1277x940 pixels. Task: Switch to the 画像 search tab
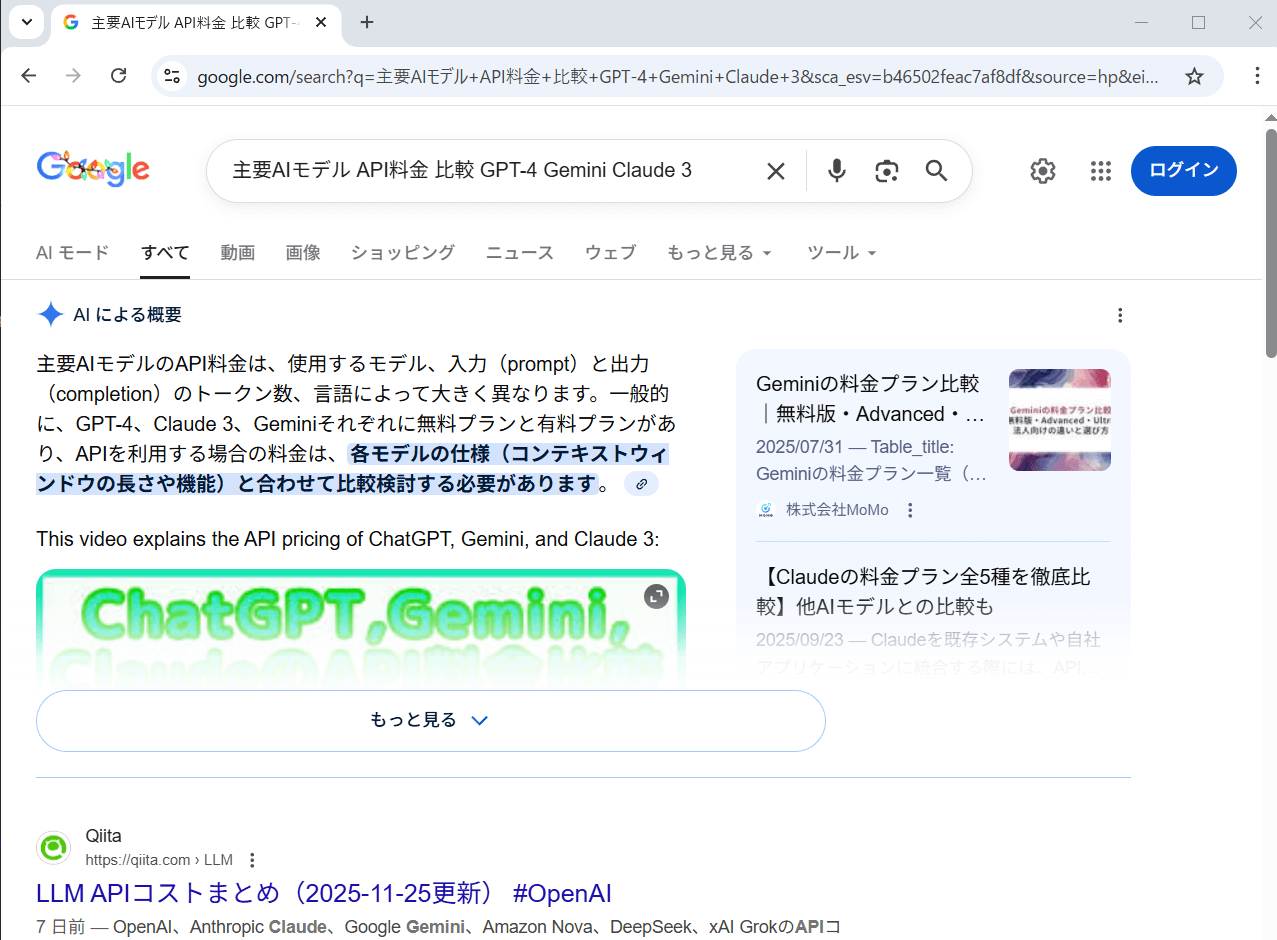coord(303,253)
